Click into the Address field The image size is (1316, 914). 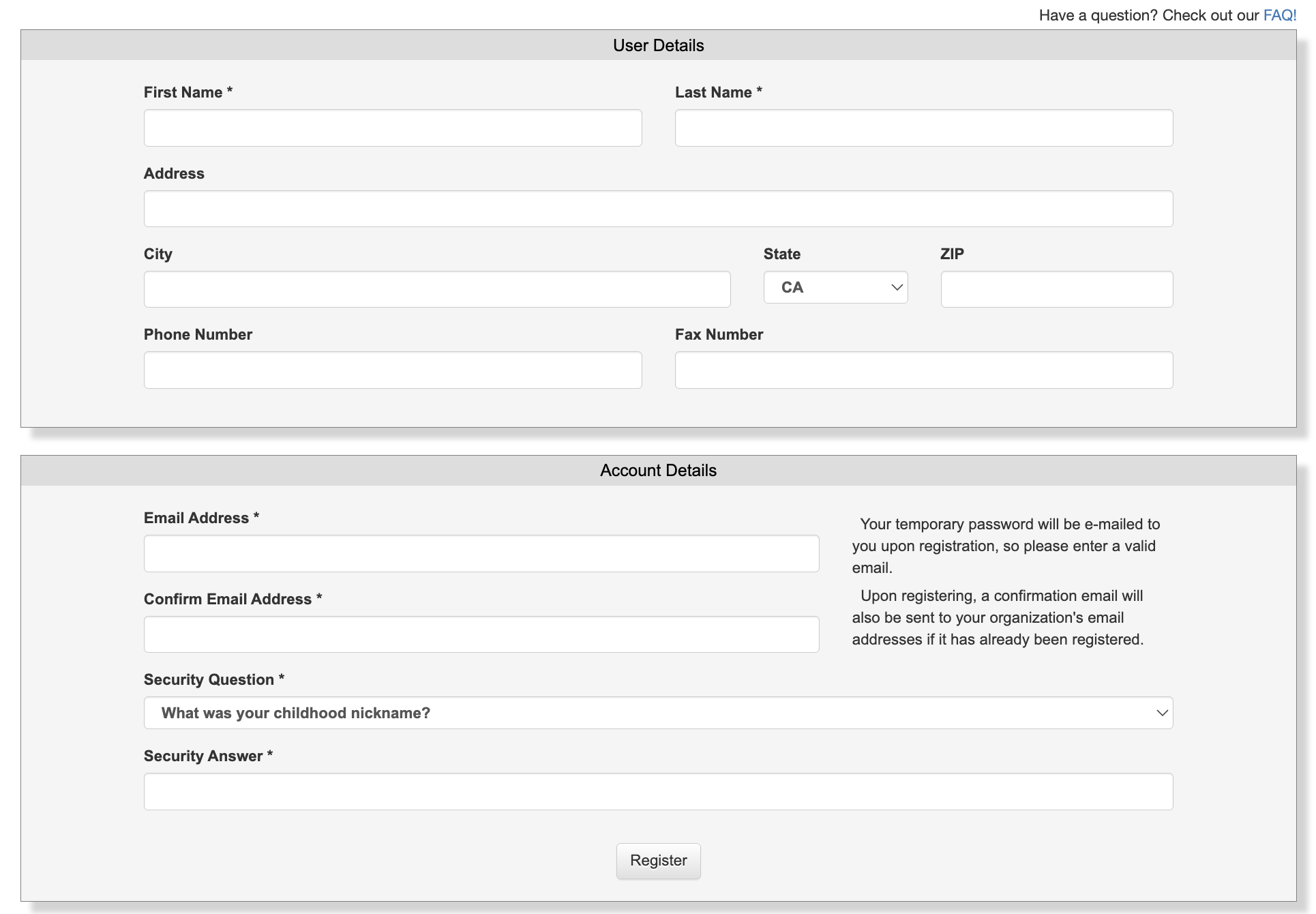click(x=658, y=209)
